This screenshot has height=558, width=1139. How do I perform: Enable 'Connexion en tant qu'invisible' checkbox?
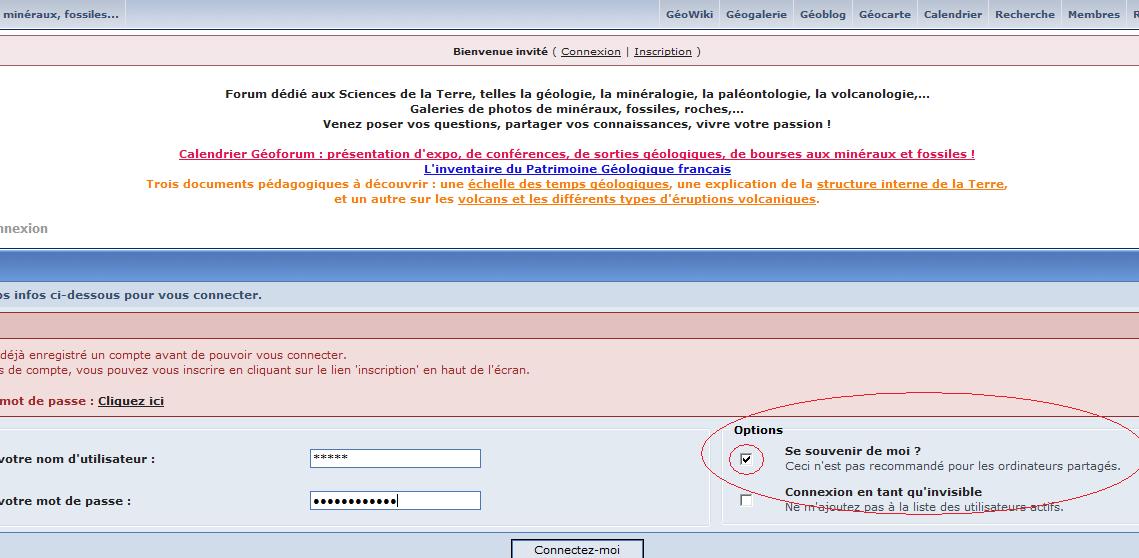click(x=746, y=500)
